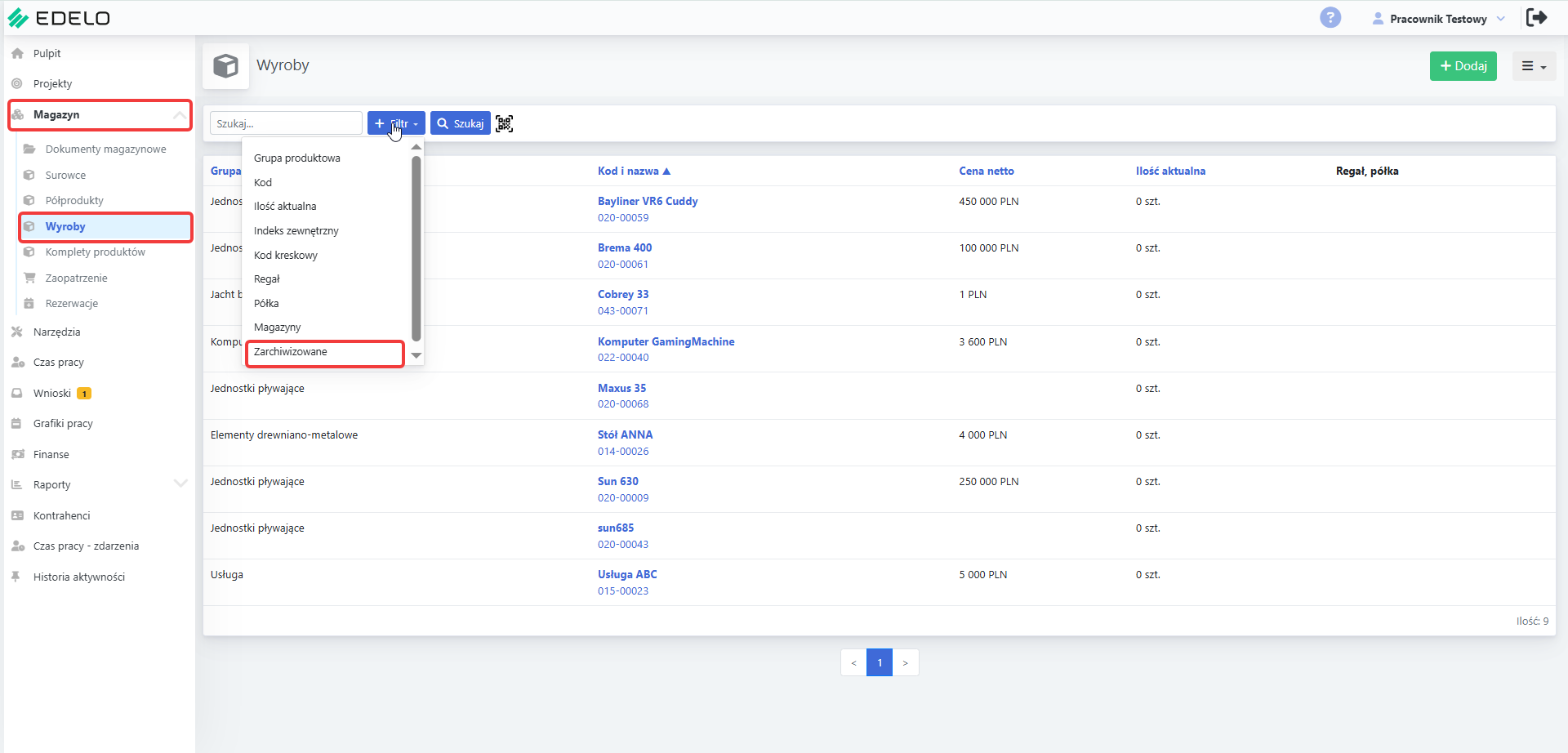
Task: Open the Finanse icon in sidebar
Action: tap(17, 454)
